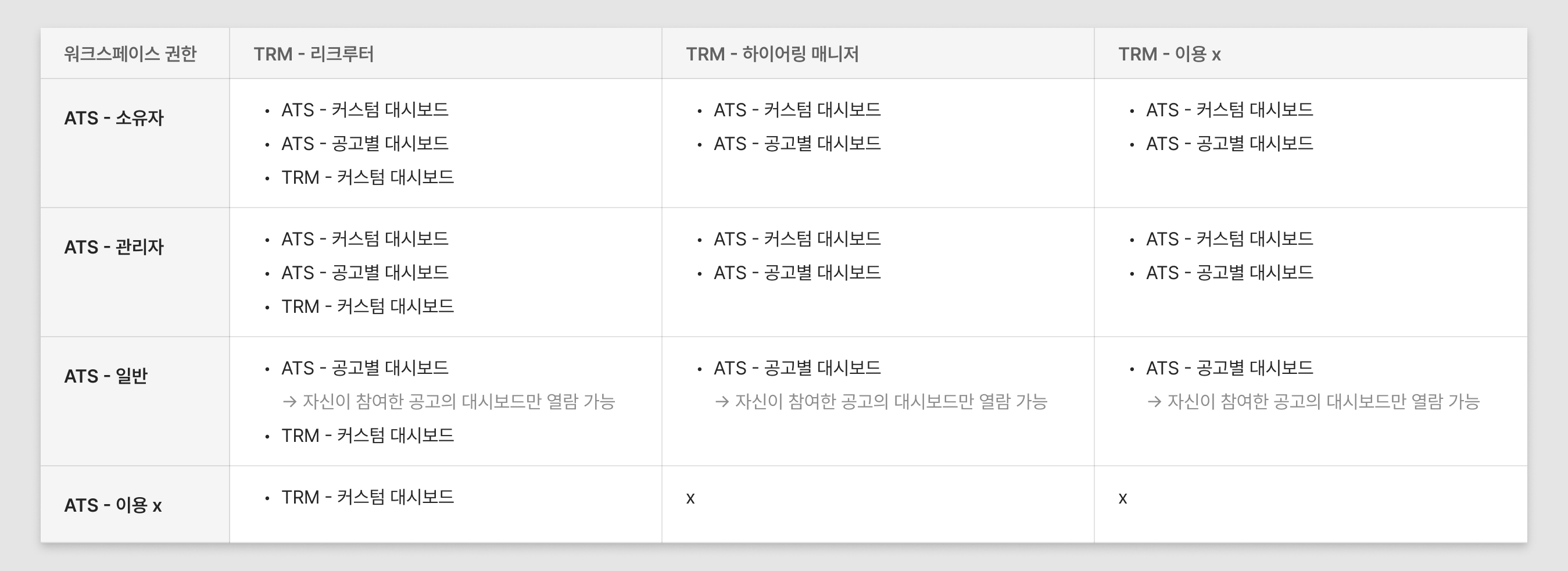This screenshot has height=571, width=1568.
Task: Click ATS - 공고별 대시보드 in 소유자 row, 이용 x column
Action: (x=1229, y=144)
